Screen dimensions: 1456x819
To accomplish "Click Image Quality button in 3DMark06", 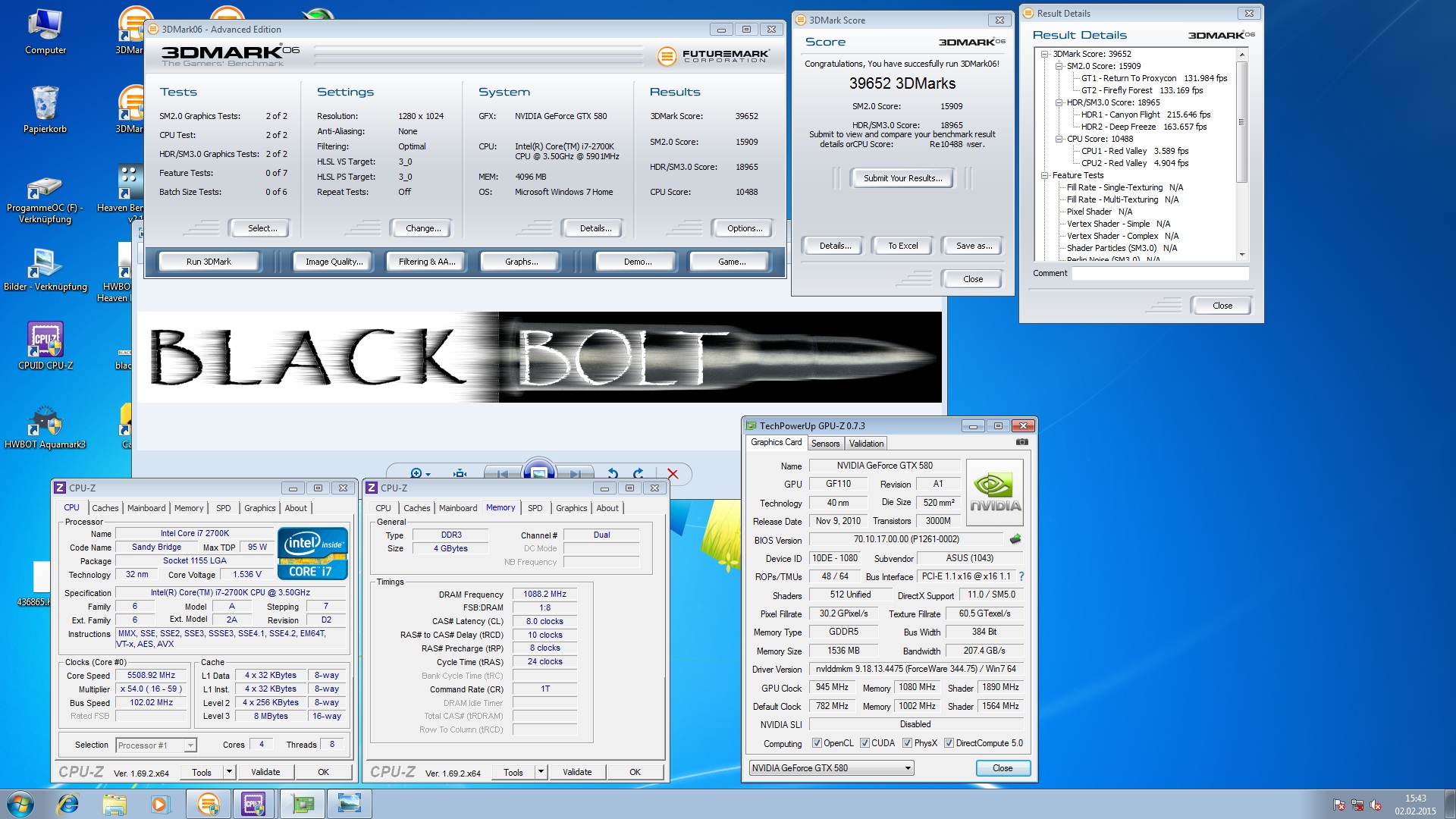I will [x=334, y=262].
